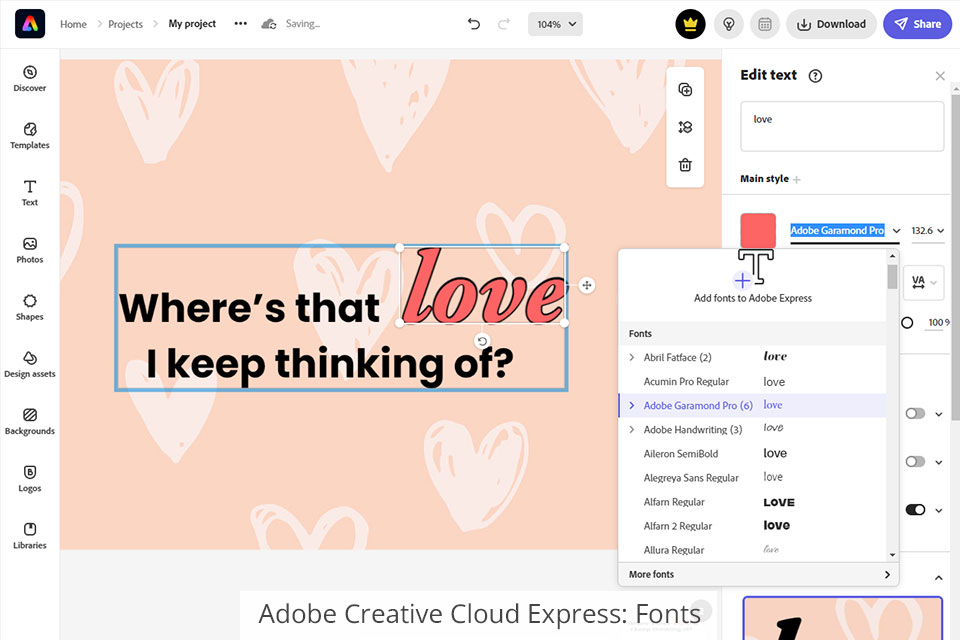This screenshot has width=960, height=640.
Task: Disable the switched-on toggle in Edit text panel
Action: 915,510
